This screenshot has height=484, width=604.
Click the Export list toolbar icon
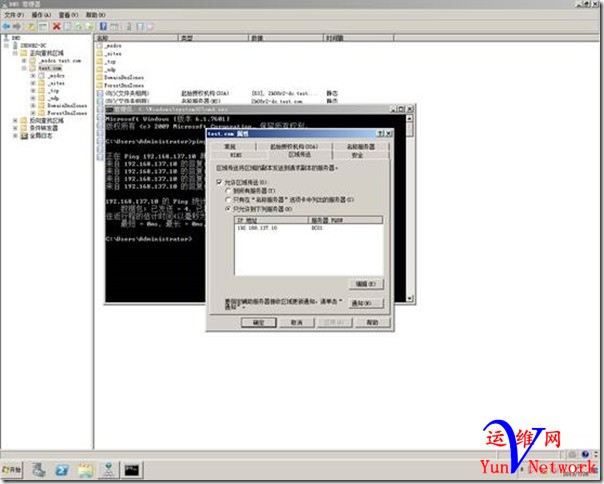[x=90, y=26]
